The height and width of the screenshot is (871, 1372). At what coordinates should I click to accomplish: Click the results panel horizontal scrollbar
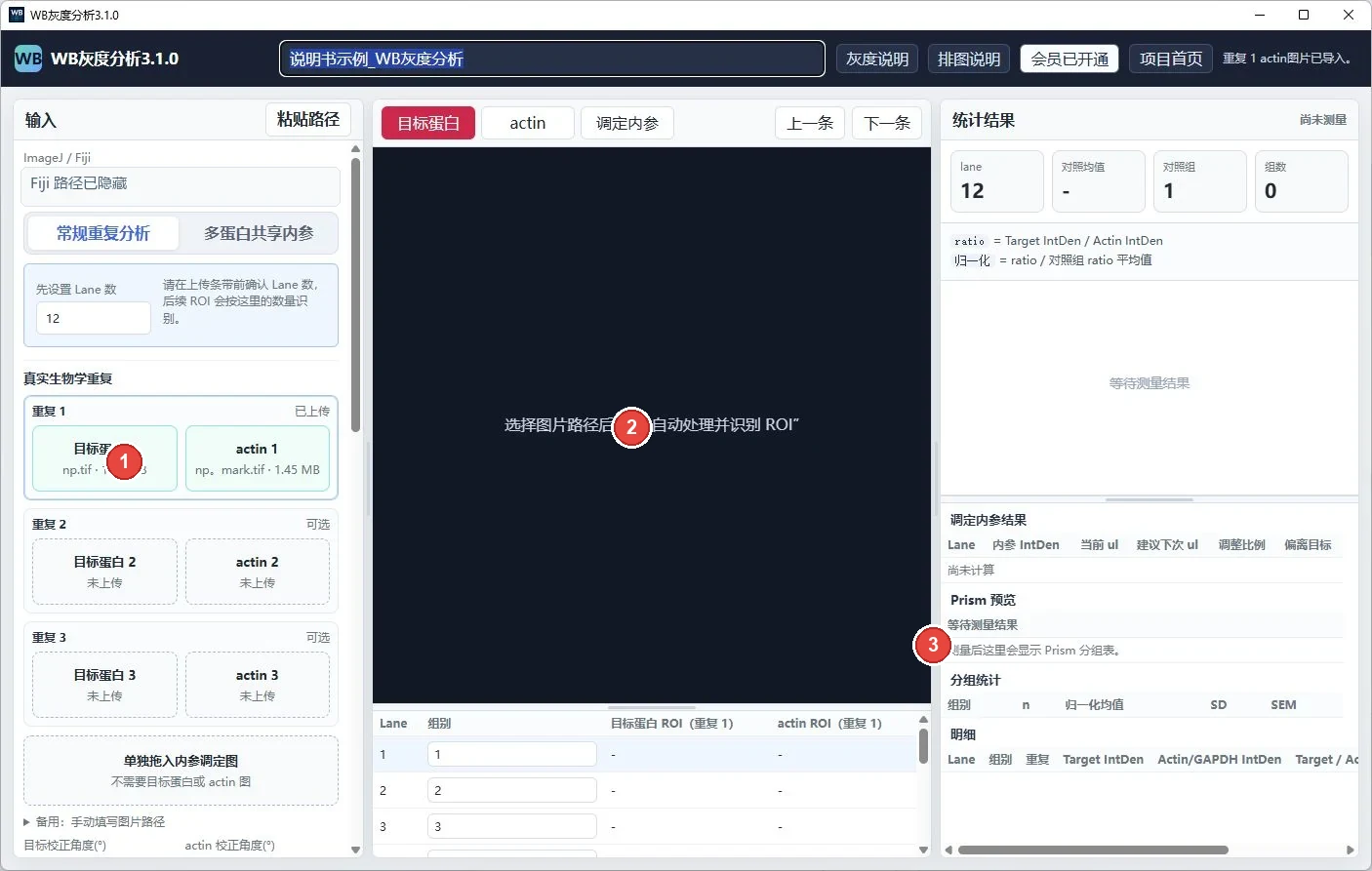1093,850
